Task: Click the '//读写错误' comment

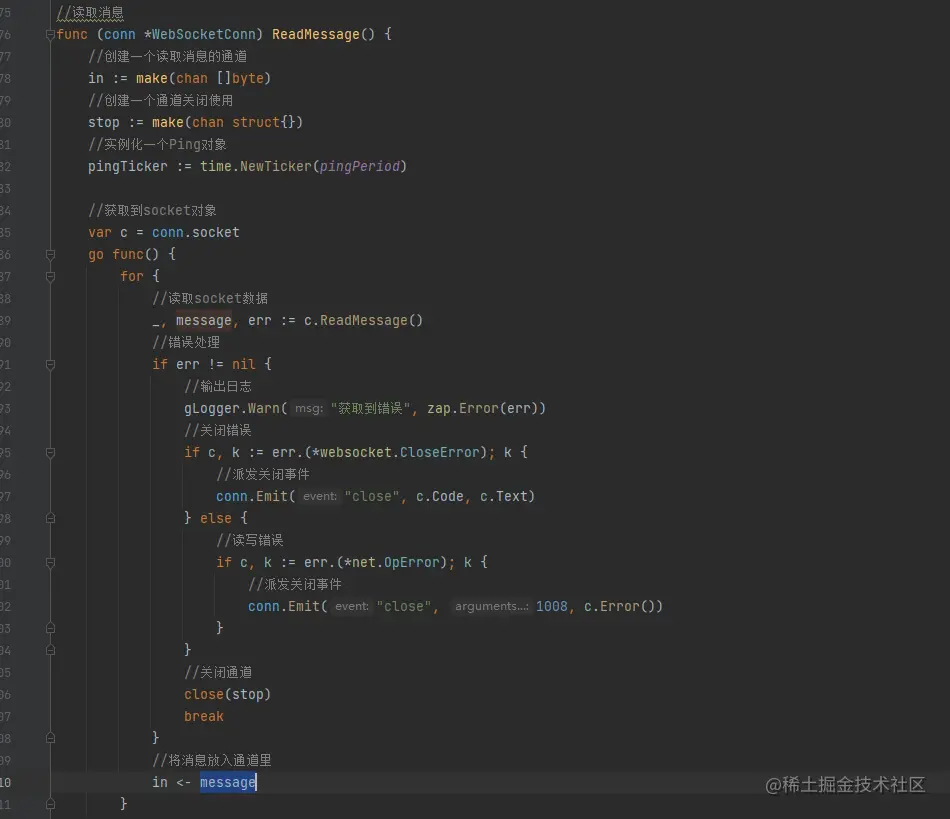Action: (250, 540)
